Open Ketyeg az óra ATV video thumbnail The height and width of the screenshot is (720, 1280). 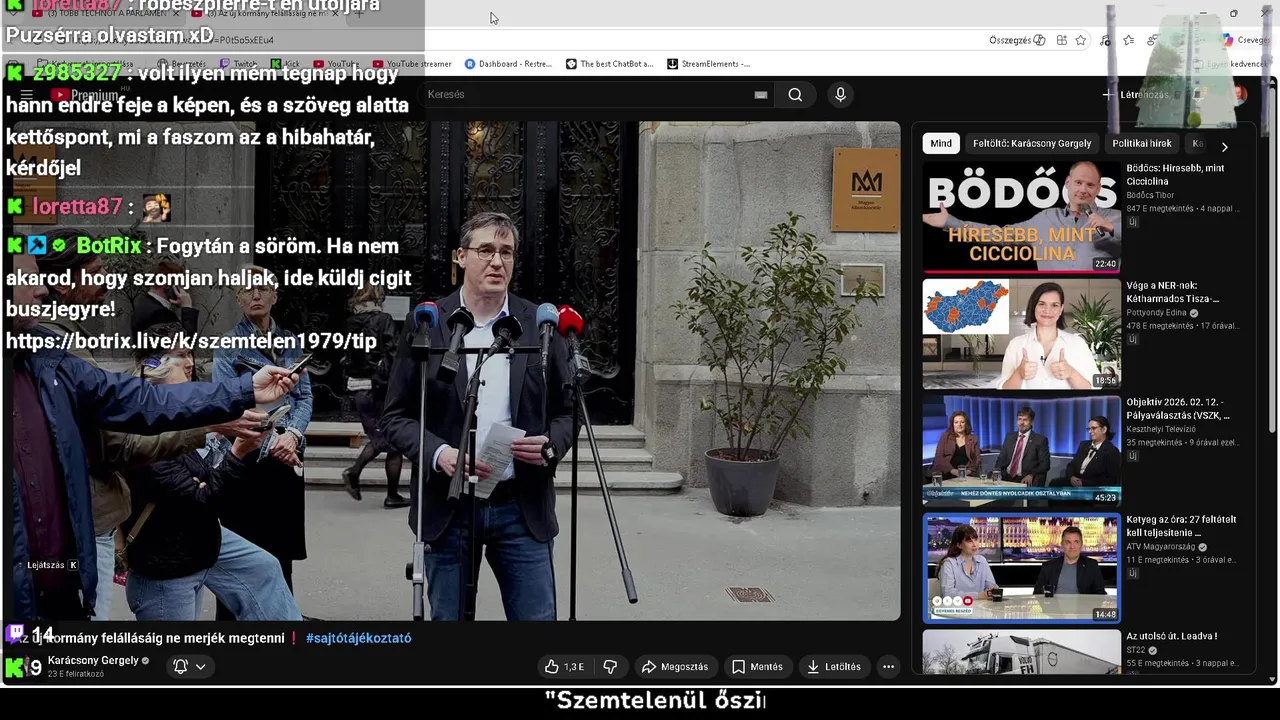(x=1021, y=568)
